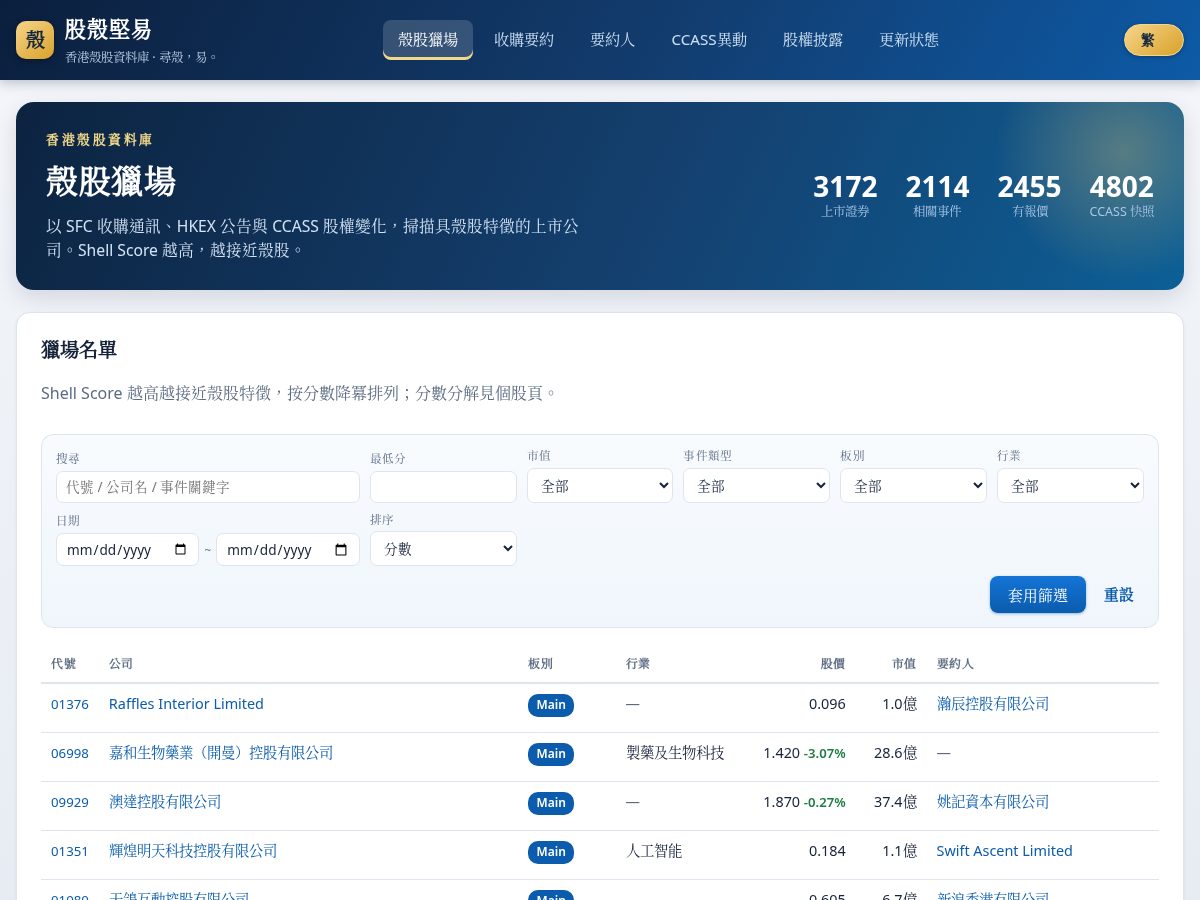Screen dimensions: 1200x900
Task: Open calendar picker on end date field
Action: point(340,550)
